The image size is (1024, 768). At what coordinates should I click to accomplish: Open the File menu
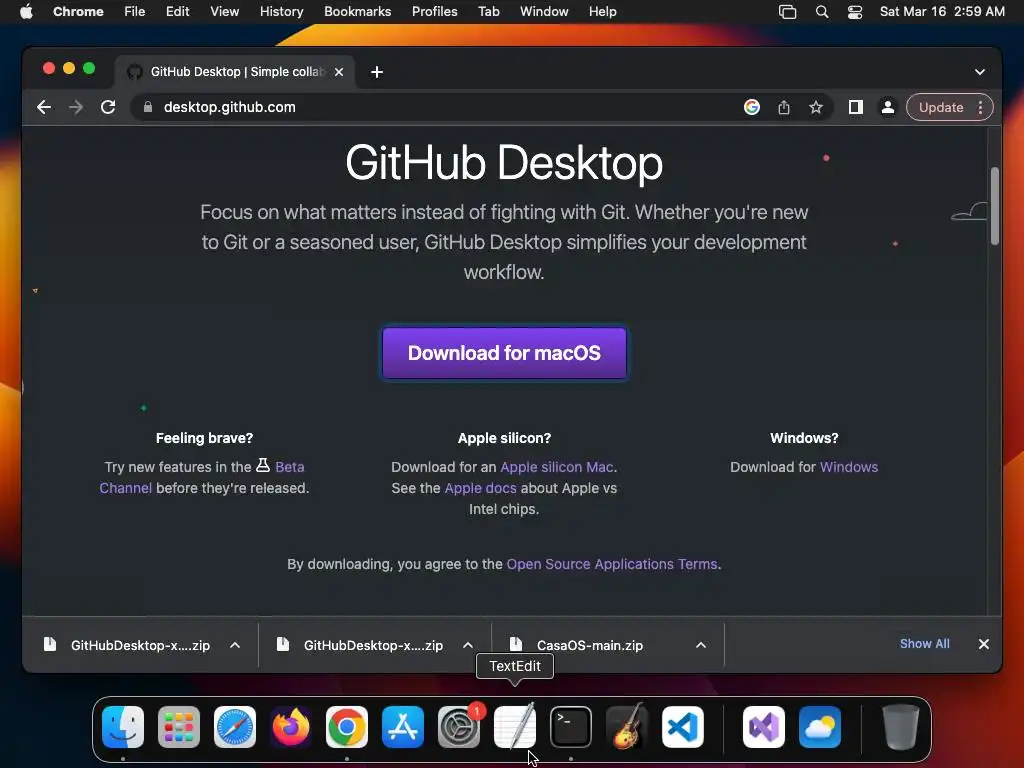click(135, 12)
